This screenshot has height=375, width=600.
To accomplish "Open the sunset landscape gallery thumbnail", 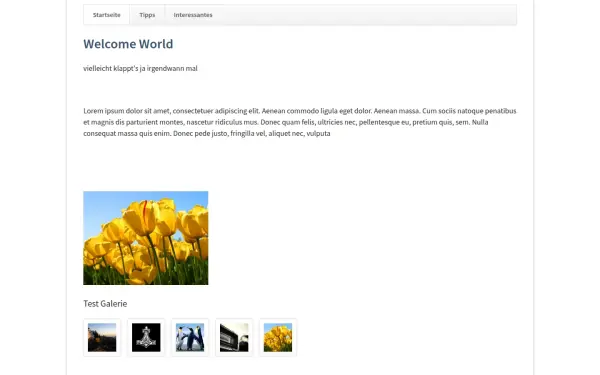I will pos(102,338).
